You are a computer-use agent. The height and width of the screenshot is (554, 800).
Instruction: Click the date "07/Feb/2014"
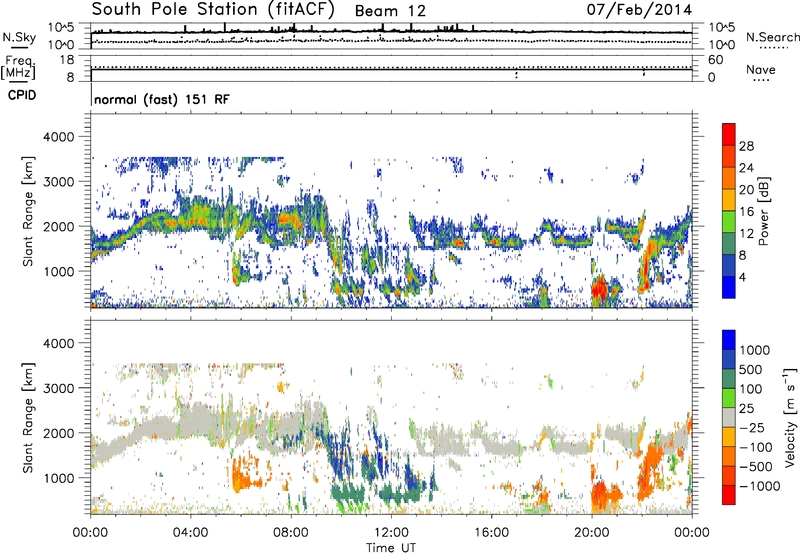click(639, 10)
